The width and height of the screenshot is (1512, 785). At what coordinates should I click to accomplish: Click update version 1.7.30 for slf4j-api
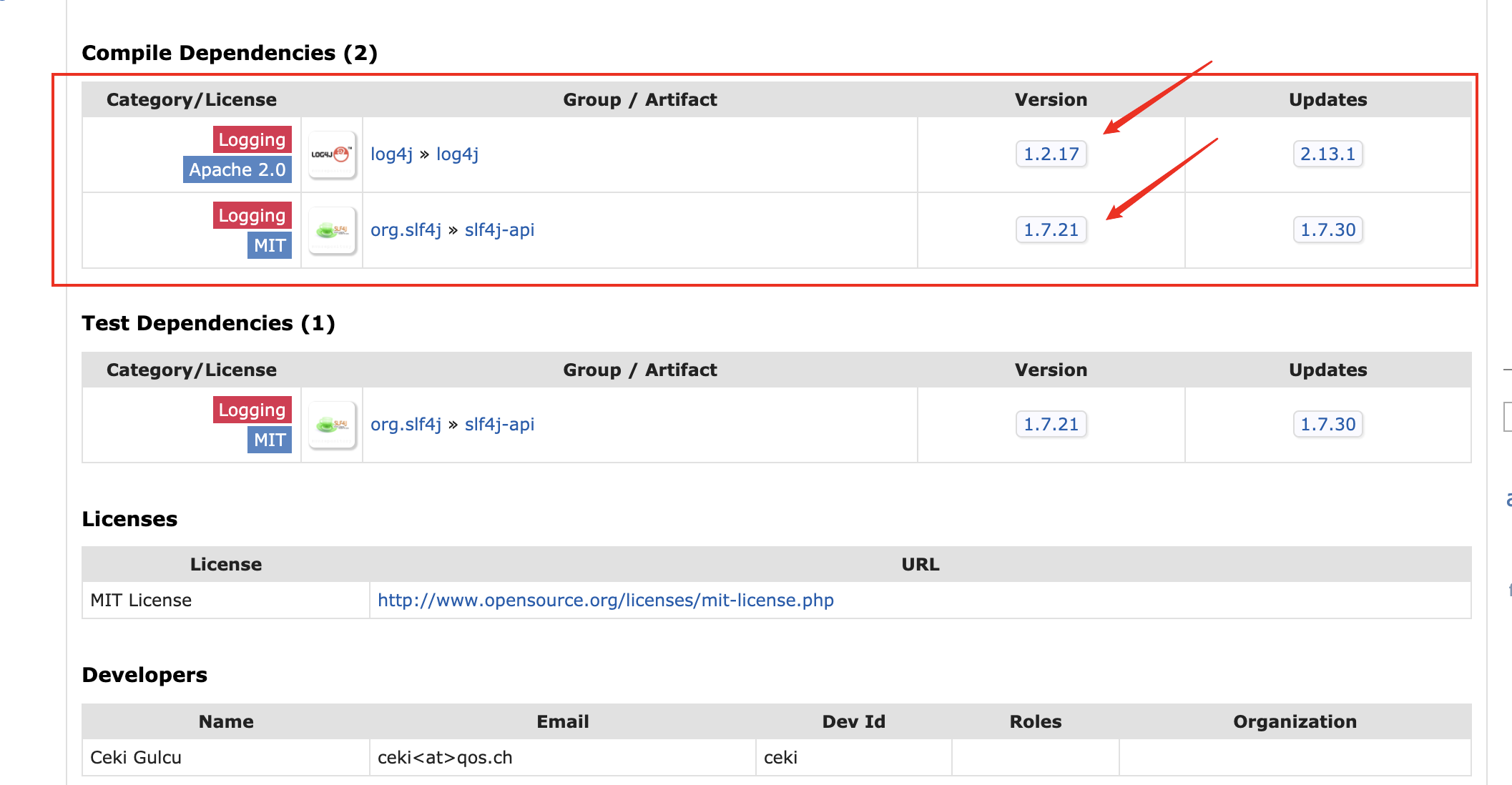[1327, 230]
